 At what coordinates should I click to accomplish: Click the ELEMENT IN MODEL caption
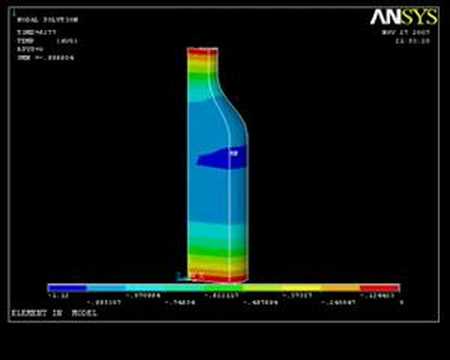(54, 313)
